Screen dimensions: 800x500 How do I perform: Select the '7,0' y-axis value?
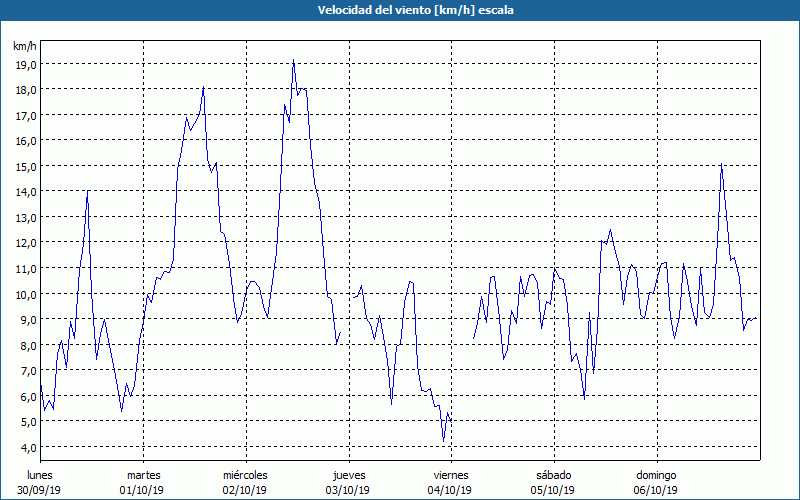[29, 371]
